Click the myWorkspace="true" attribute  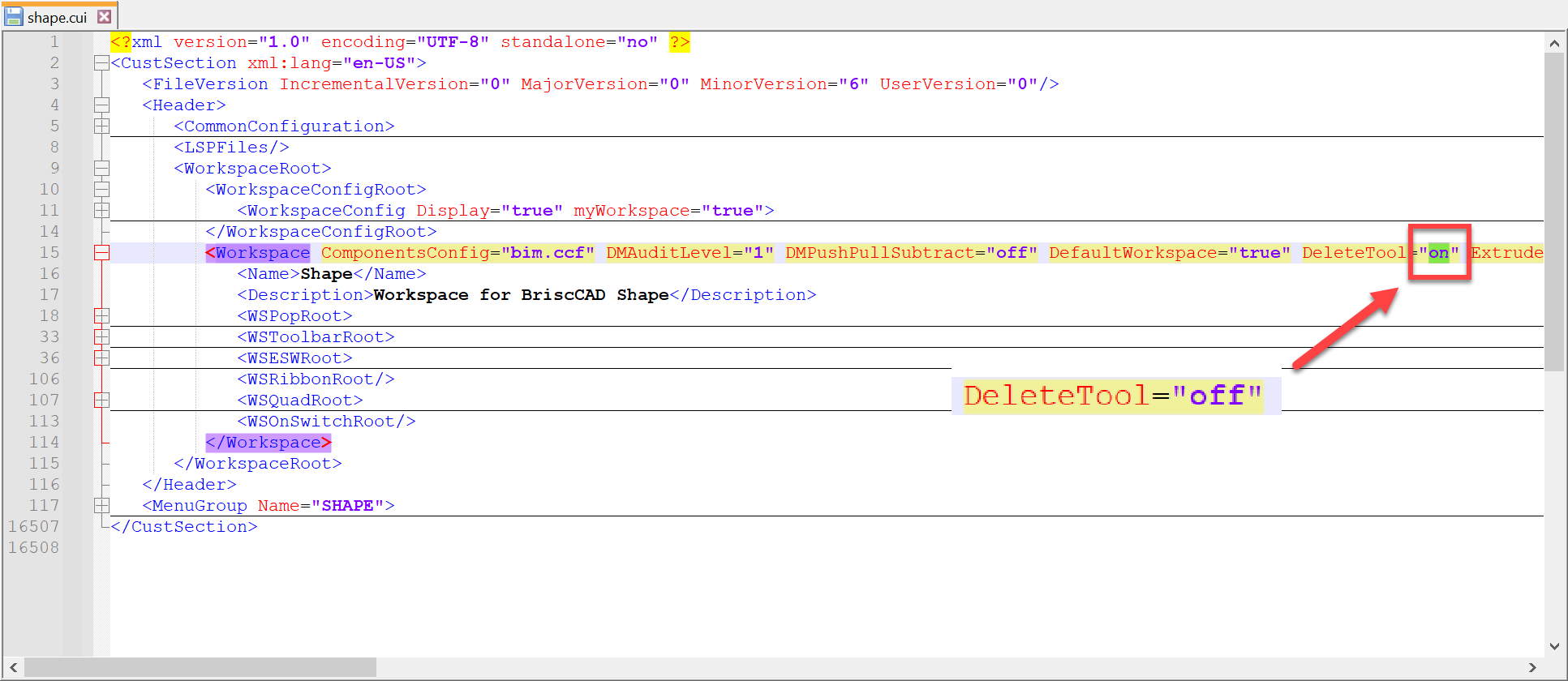pos(668,211)
